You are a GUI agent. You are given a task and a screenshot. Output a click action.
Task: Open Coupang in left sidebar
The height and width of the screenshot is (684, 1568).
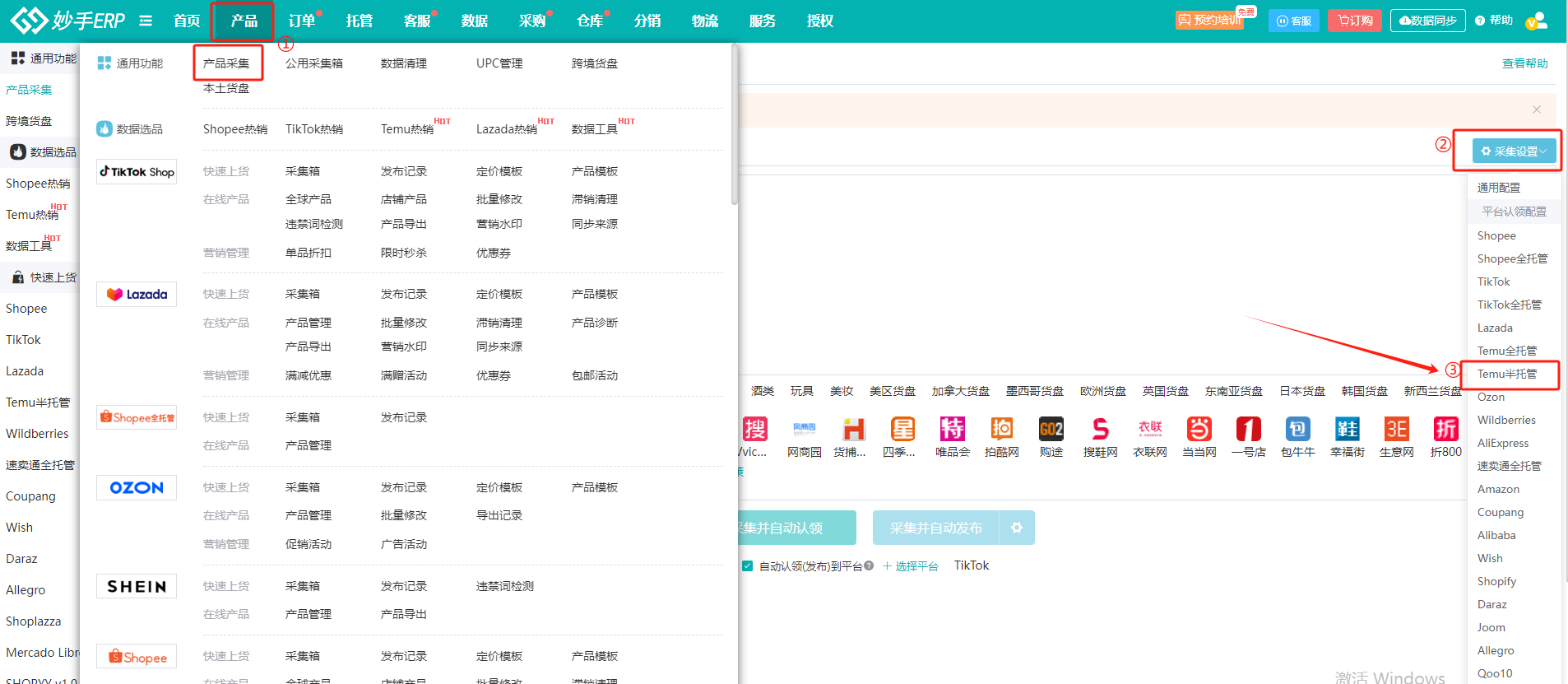[x=30, y=496]
